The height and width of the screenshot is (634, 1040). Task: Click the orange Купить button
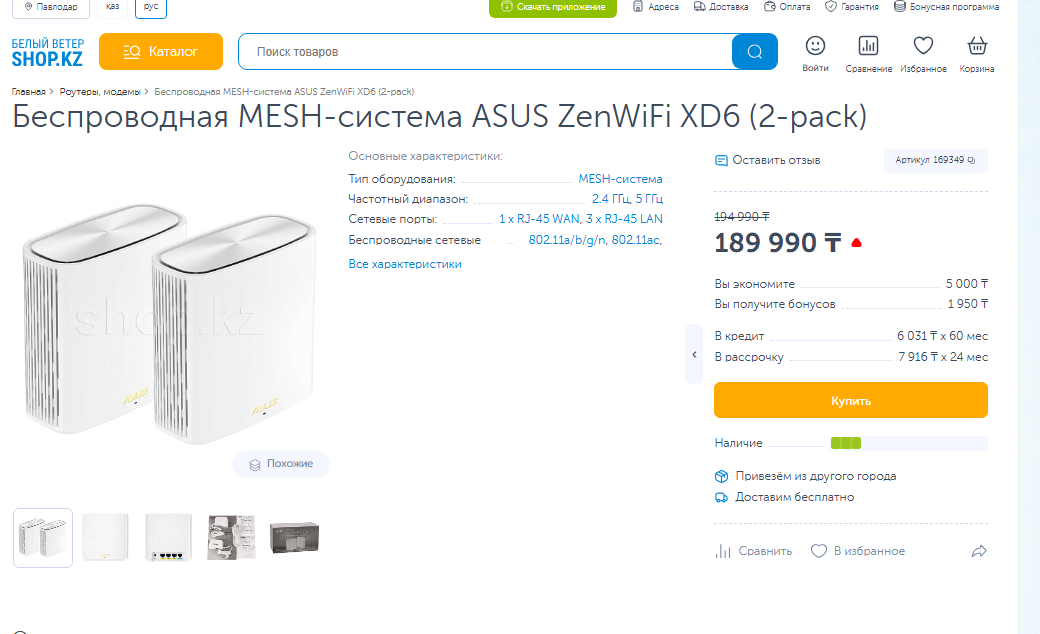click(x=850, y=400)
